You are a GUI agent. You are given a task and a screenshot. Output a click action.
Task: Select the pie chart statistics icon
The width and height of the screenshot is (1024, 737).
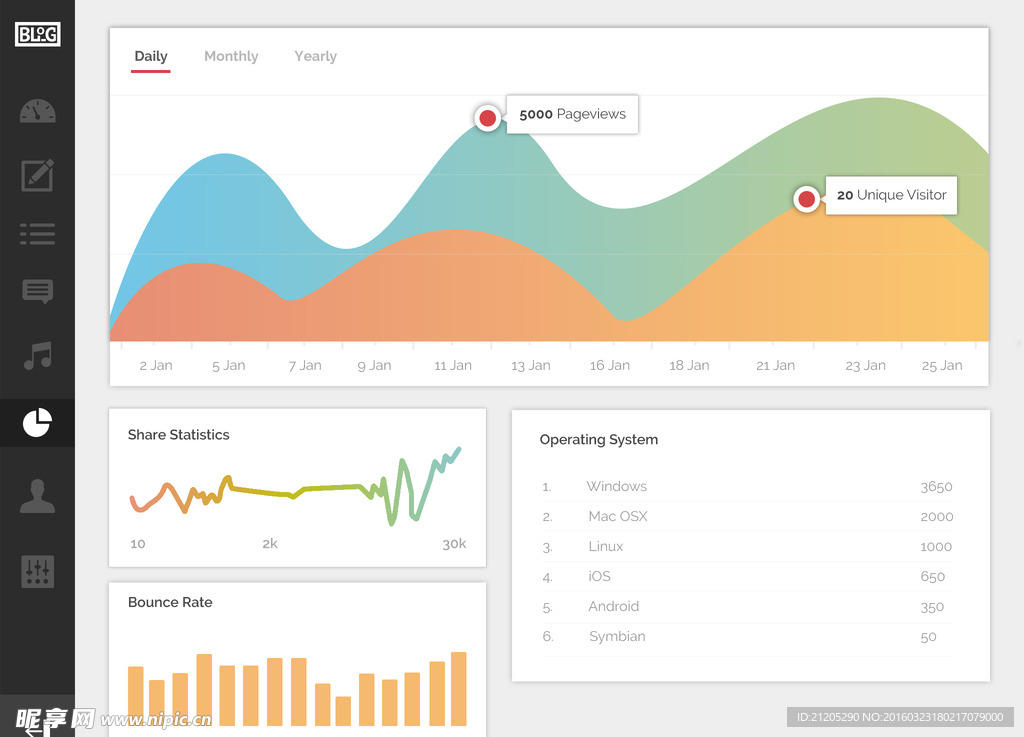[x=37, y=422]
